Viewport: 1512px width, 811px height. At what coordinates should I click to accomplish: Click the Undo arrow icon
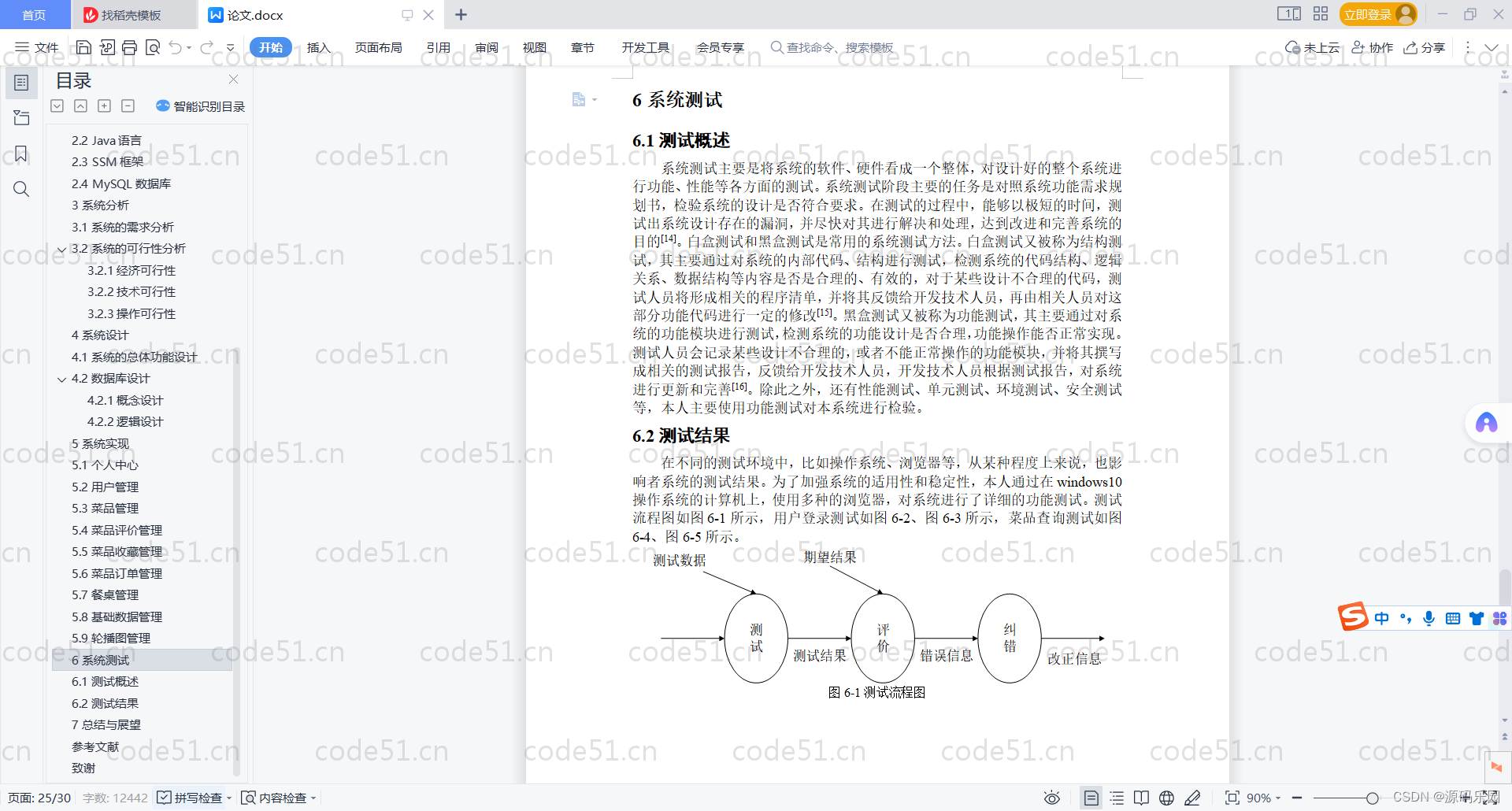176,47
